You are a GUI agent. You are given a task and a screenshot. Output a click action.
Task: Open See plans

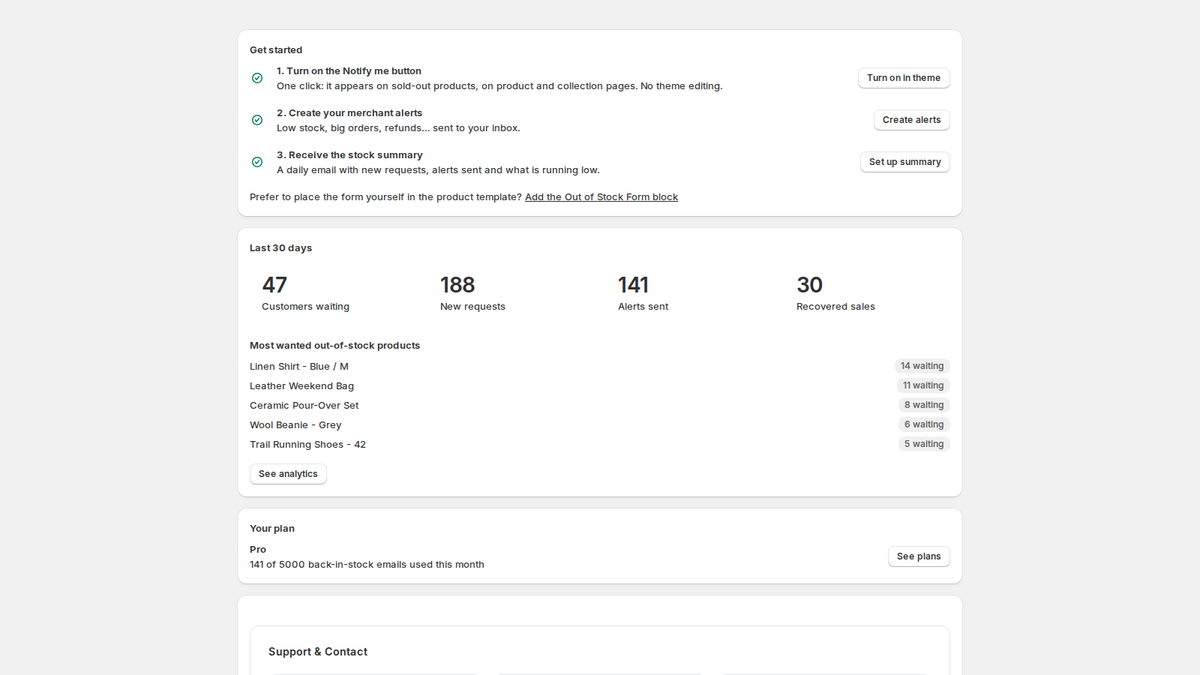pyautogui.click(x=918, y=556)
